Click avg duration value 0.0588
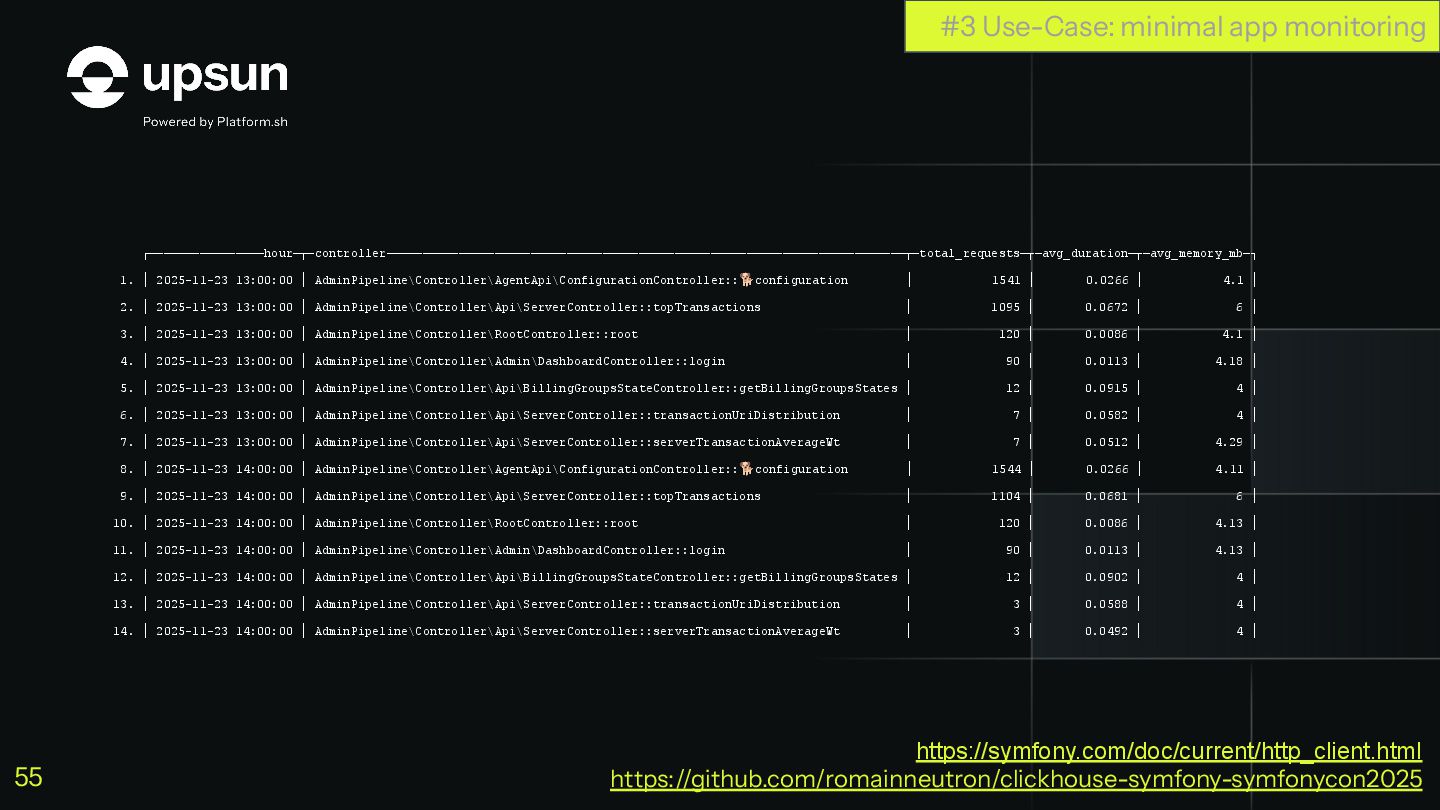The height and width of the screenshot is (810, 1440). 1107,604
